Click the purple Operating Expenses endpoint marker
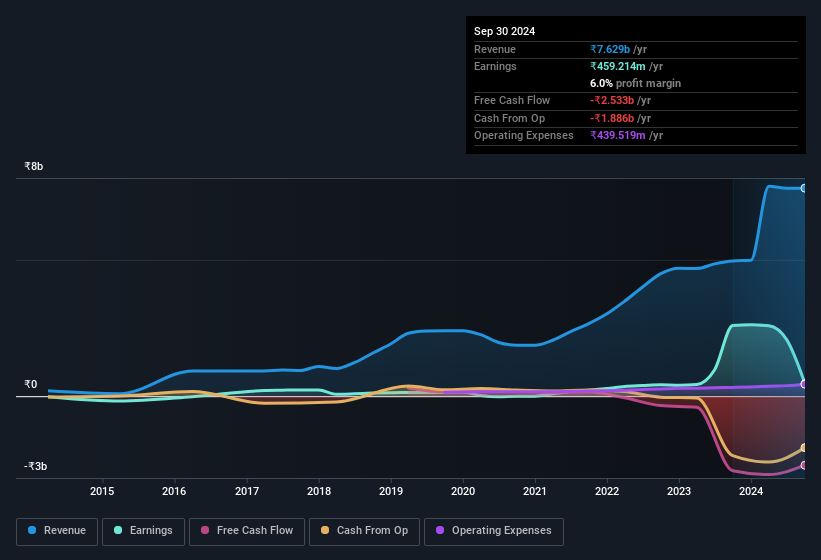The image size is (821, 560). 803,384
